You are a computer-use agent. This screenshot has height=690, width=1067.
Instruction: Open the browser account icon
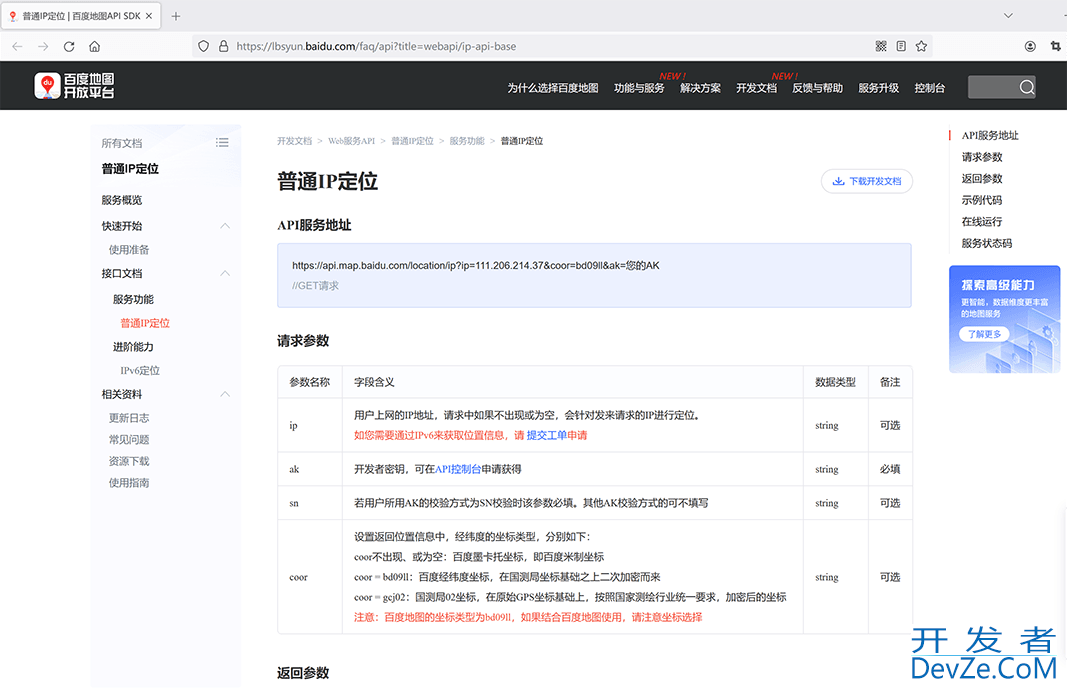click(1030, 46)
